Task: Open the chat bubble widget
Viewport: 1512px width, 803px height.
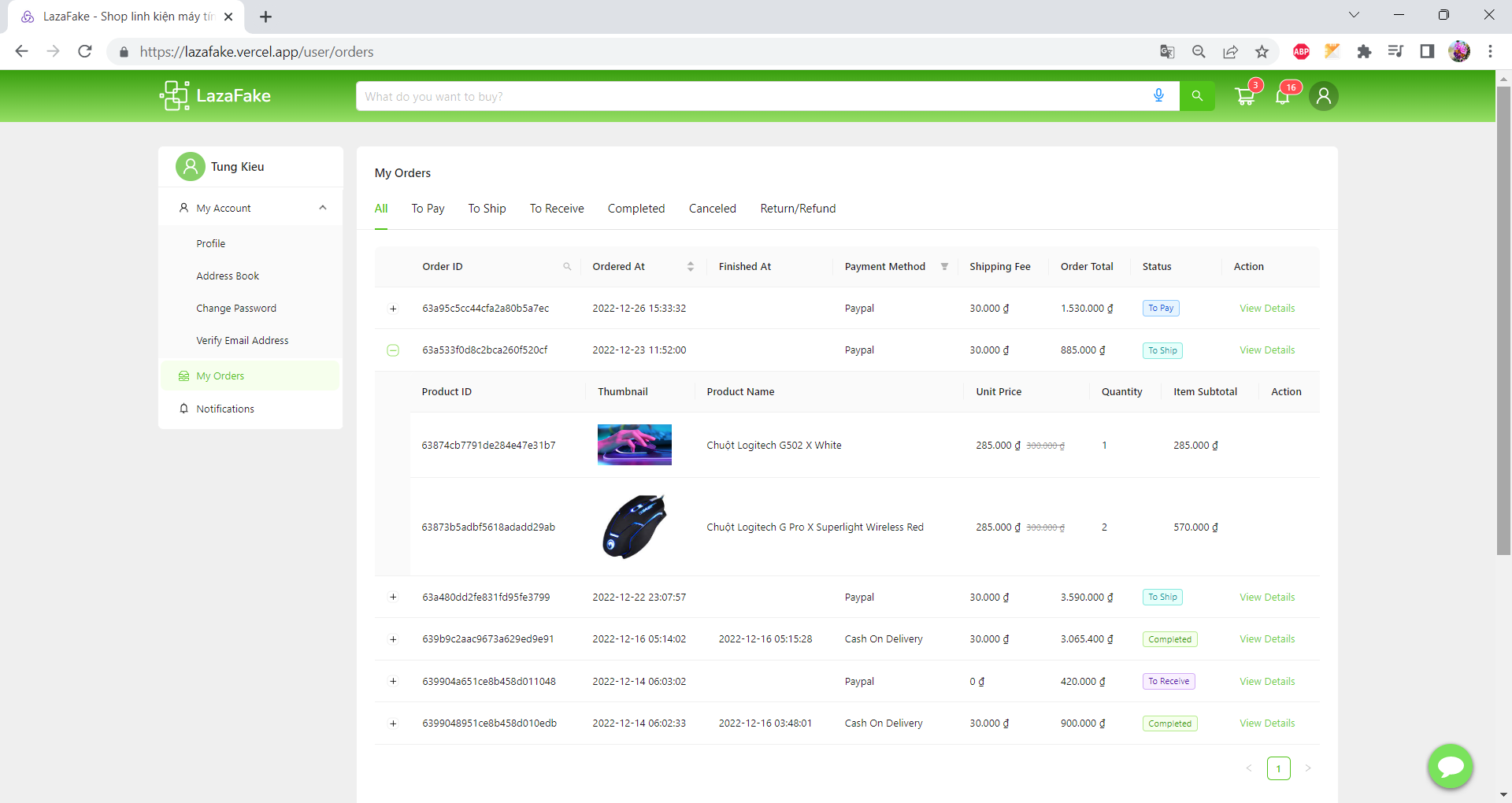Action: click(1451, 766)
